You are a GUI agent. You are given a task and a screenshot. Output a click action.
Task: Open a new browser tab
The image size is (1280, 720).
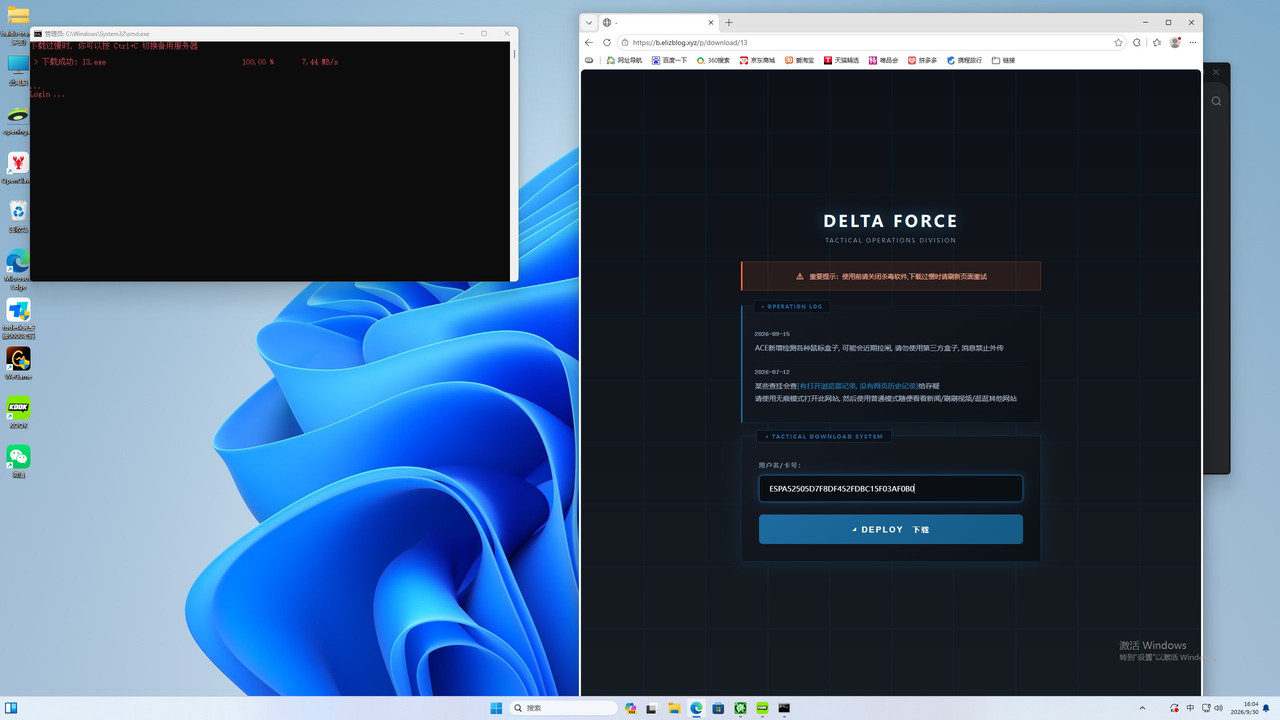729,22
